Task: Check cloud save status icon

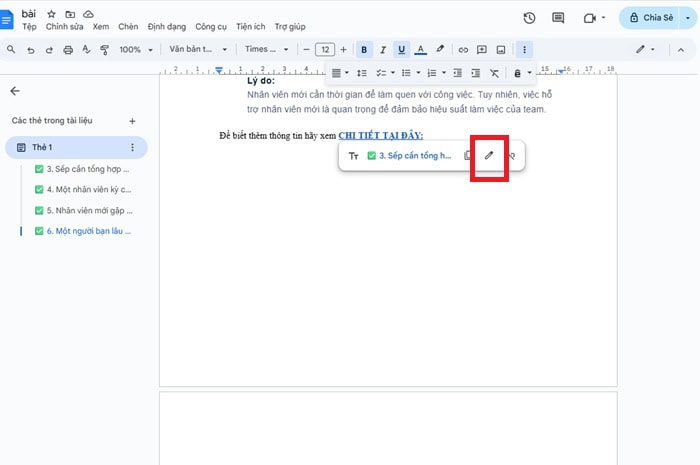Action: 88,14
